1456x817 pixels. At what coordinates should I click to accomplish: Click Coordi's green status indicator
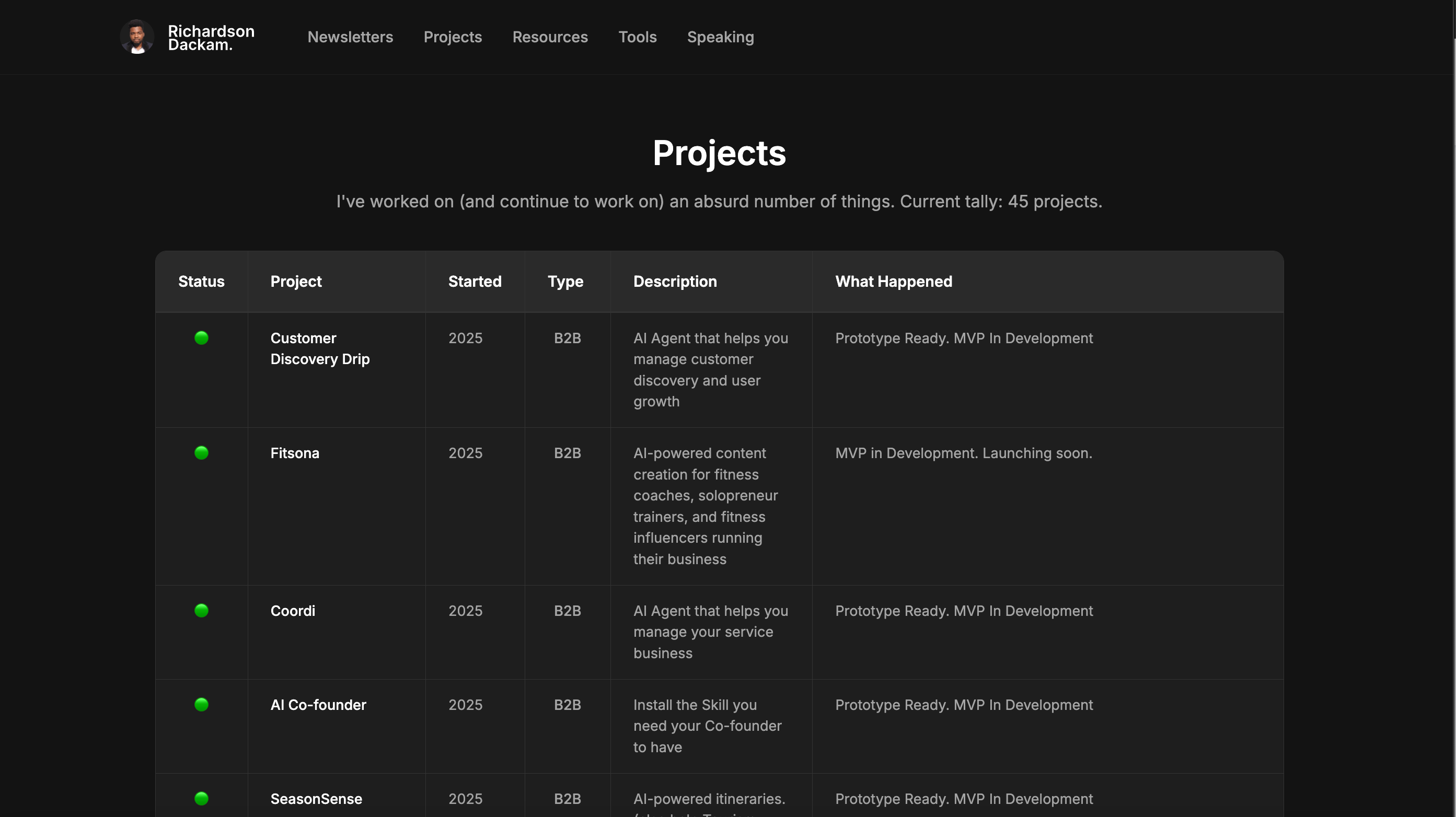(x=201, y=611)
